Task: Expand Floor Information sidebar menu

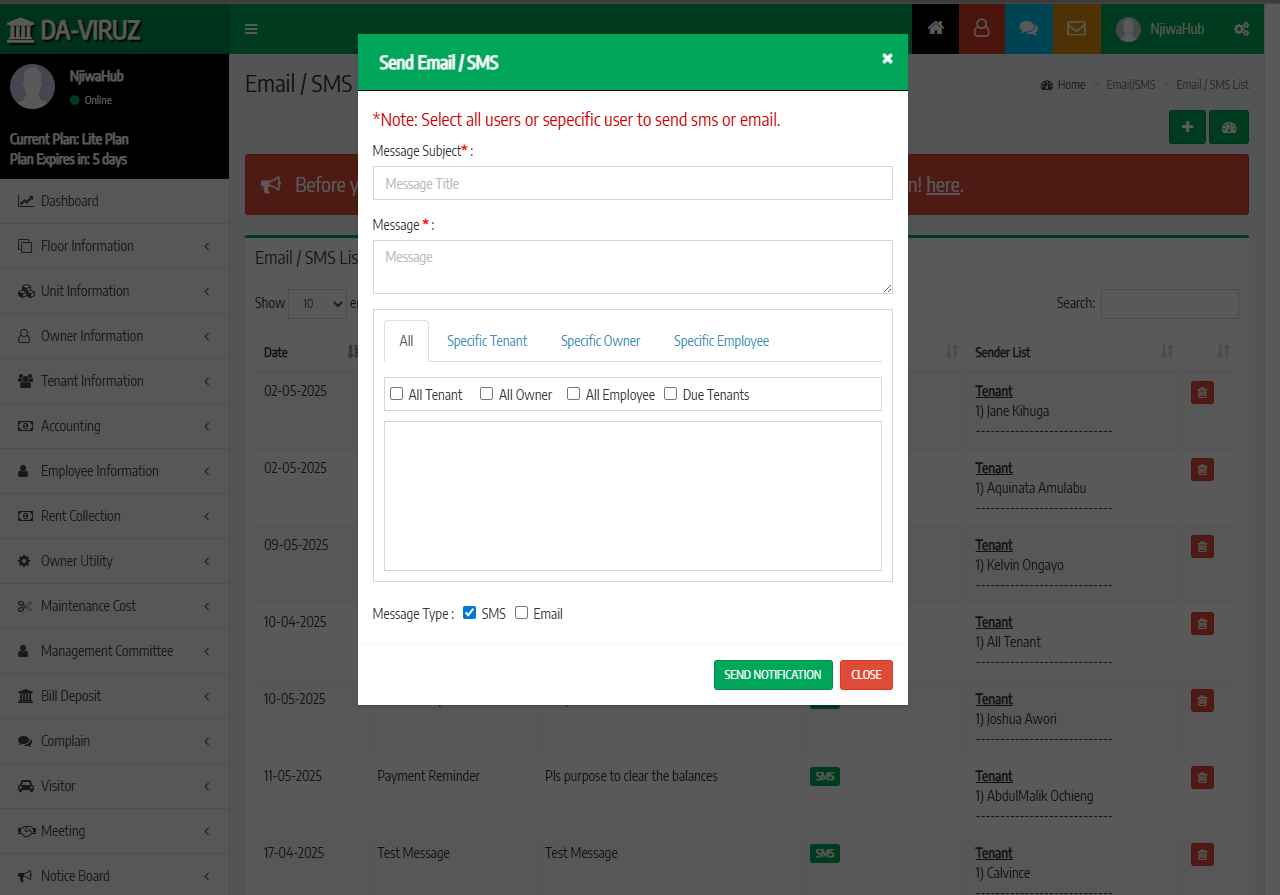Action: pyautogui.click(x=114, y=246)
